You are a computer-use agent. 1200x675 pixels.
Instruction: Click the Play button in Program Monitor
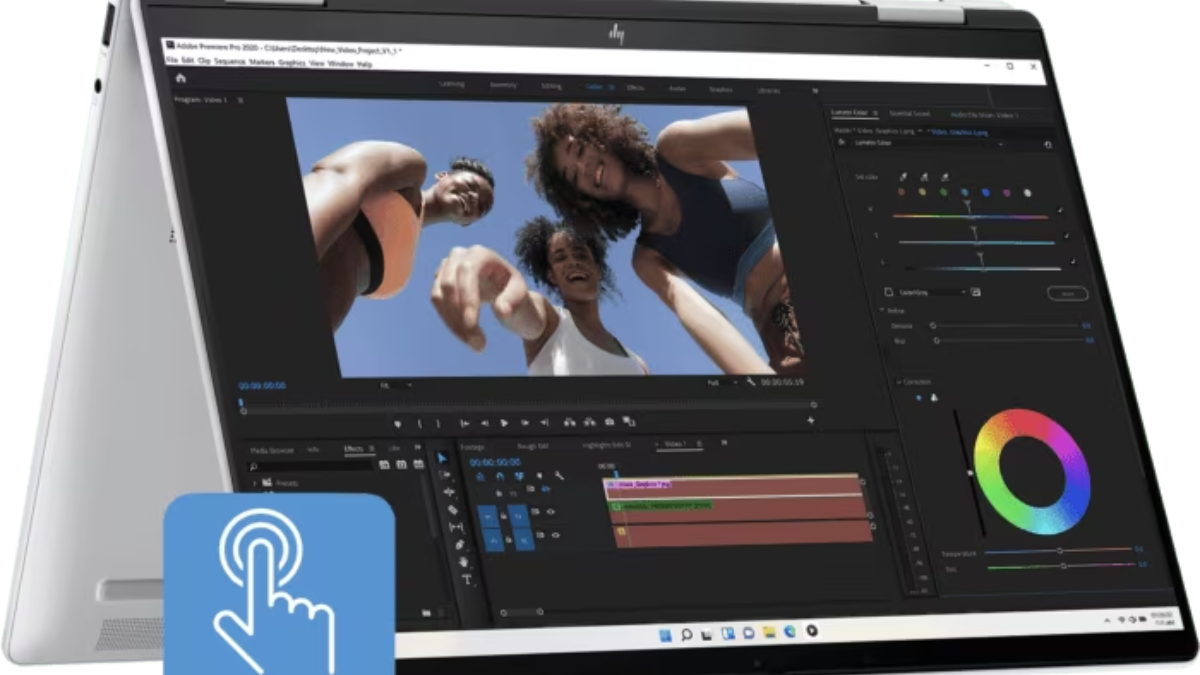[504, 423]
